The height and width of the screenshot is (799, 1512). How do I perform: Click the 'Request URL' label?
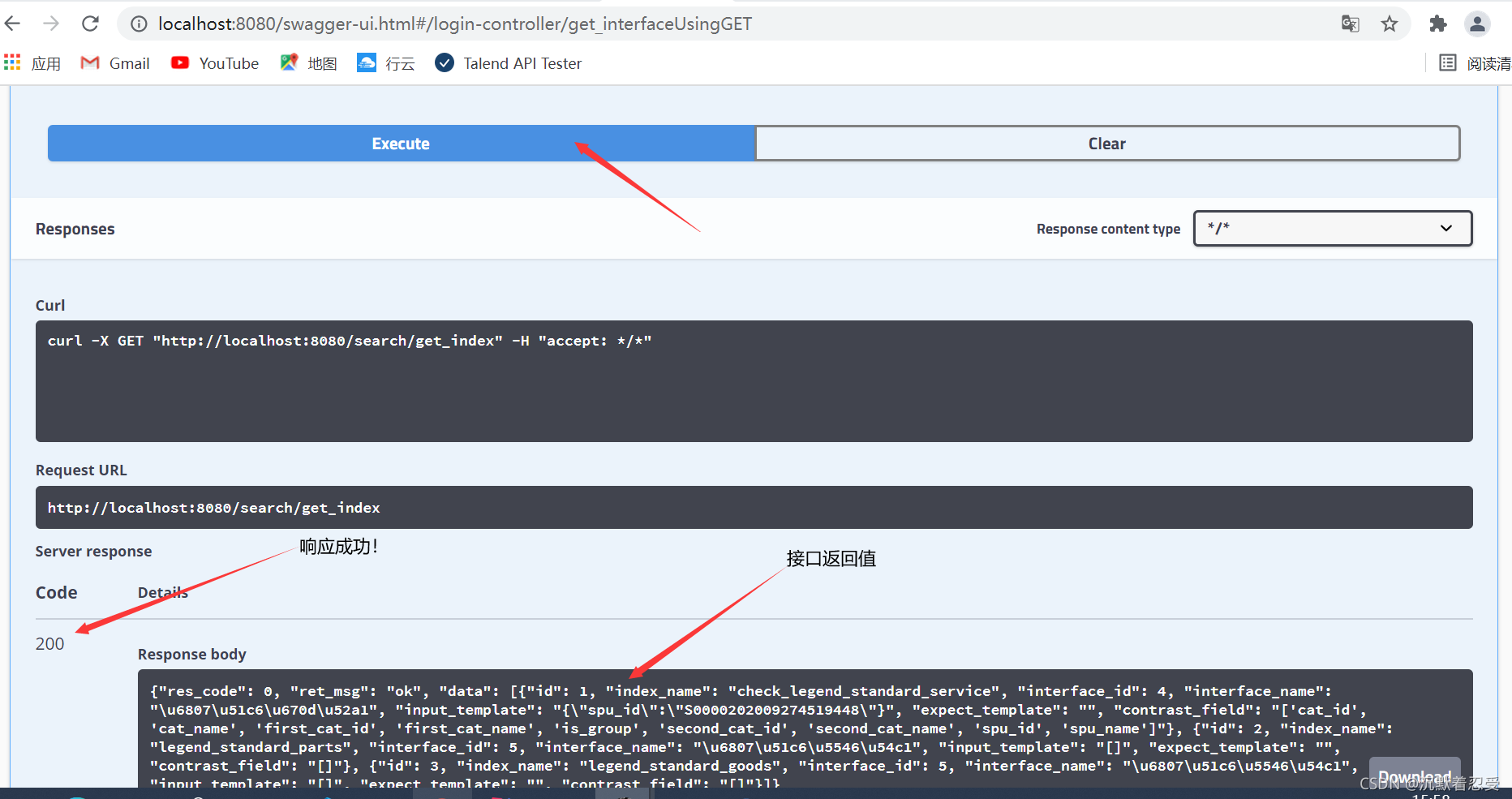81,470
